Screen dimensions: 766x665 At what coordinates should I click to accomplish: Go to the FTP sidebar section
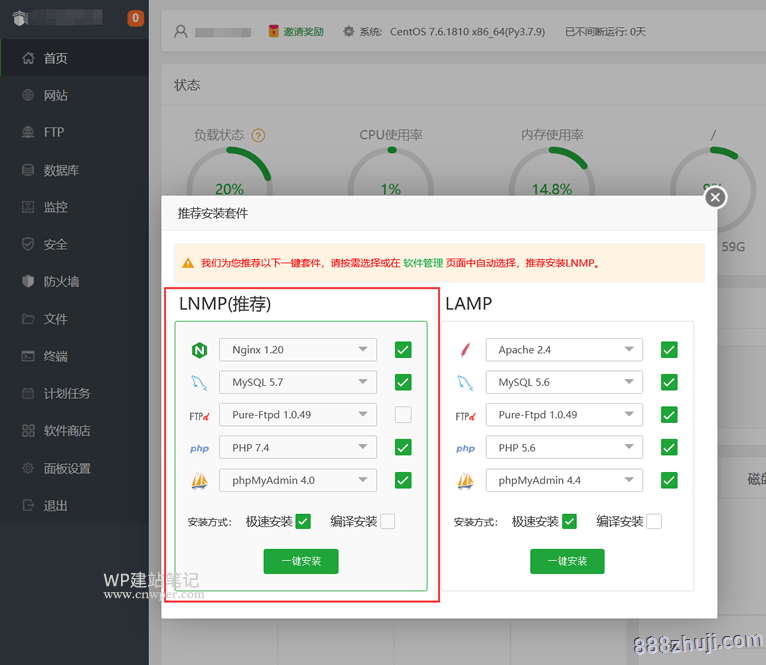(x=75, y=132)
